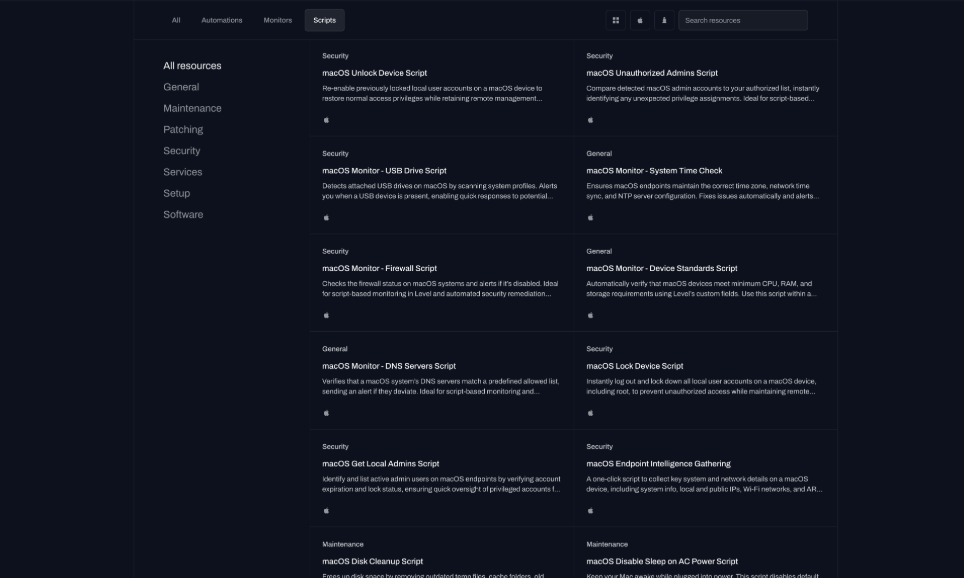Viewport: 964px width, 578px height.
Task: Click description starting 'Verifies that a macOS system's DNS'
Action: point(441,387)
